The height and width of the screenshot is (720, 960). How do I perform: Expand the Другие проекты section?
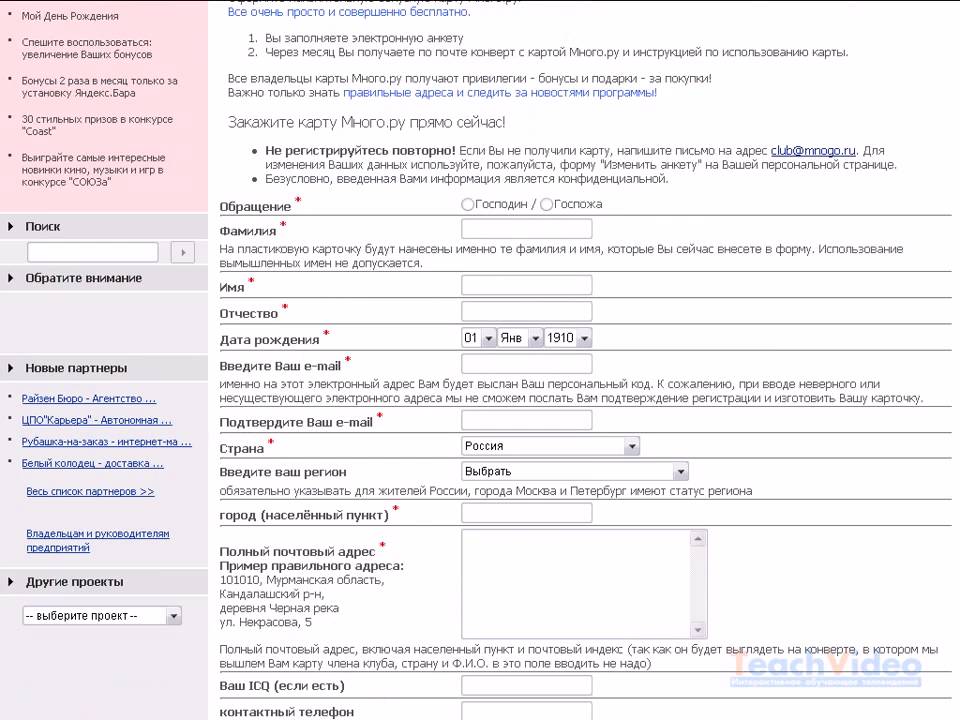pos(104,582)
